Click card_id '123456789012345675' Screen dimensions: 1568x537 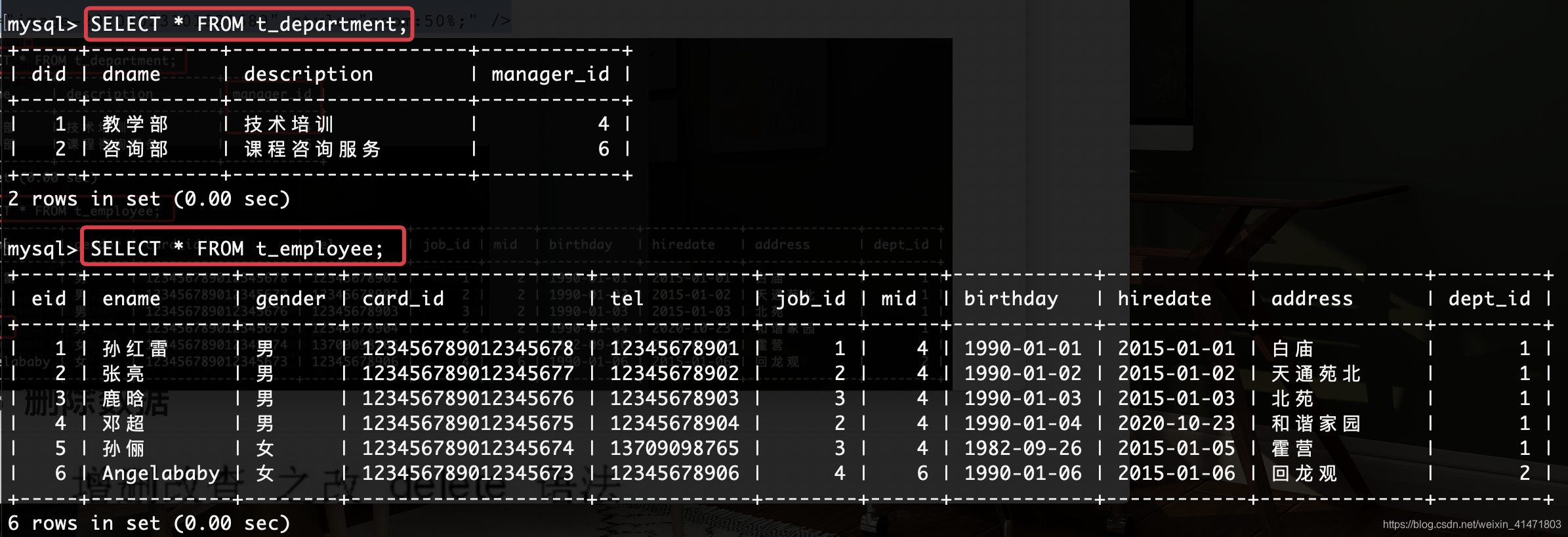(x=468, y=423)
